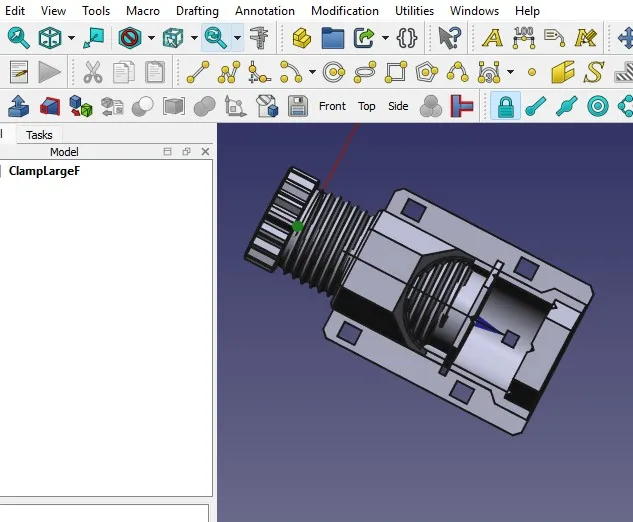Expand the link actions dropdown arrow
This screenshot has width=633, height=522.
tap(386, 38)
